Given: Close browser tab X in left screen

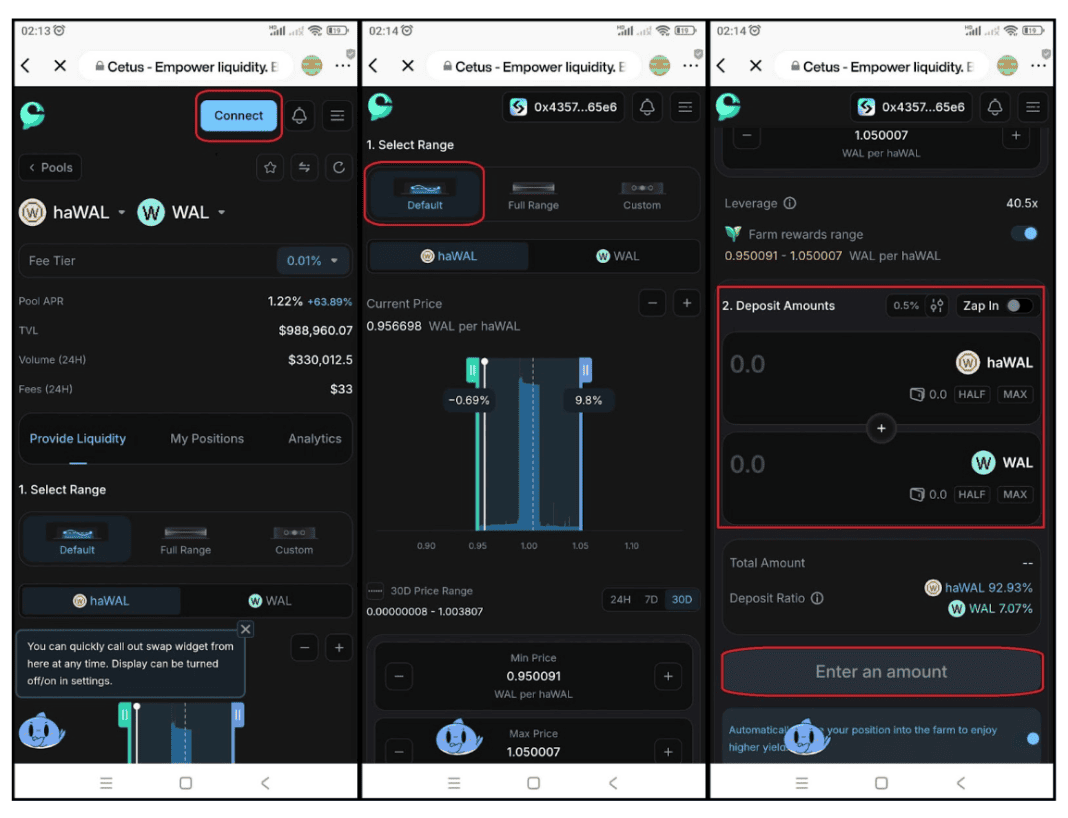Looking at the screenshot, I should [60, 66].
